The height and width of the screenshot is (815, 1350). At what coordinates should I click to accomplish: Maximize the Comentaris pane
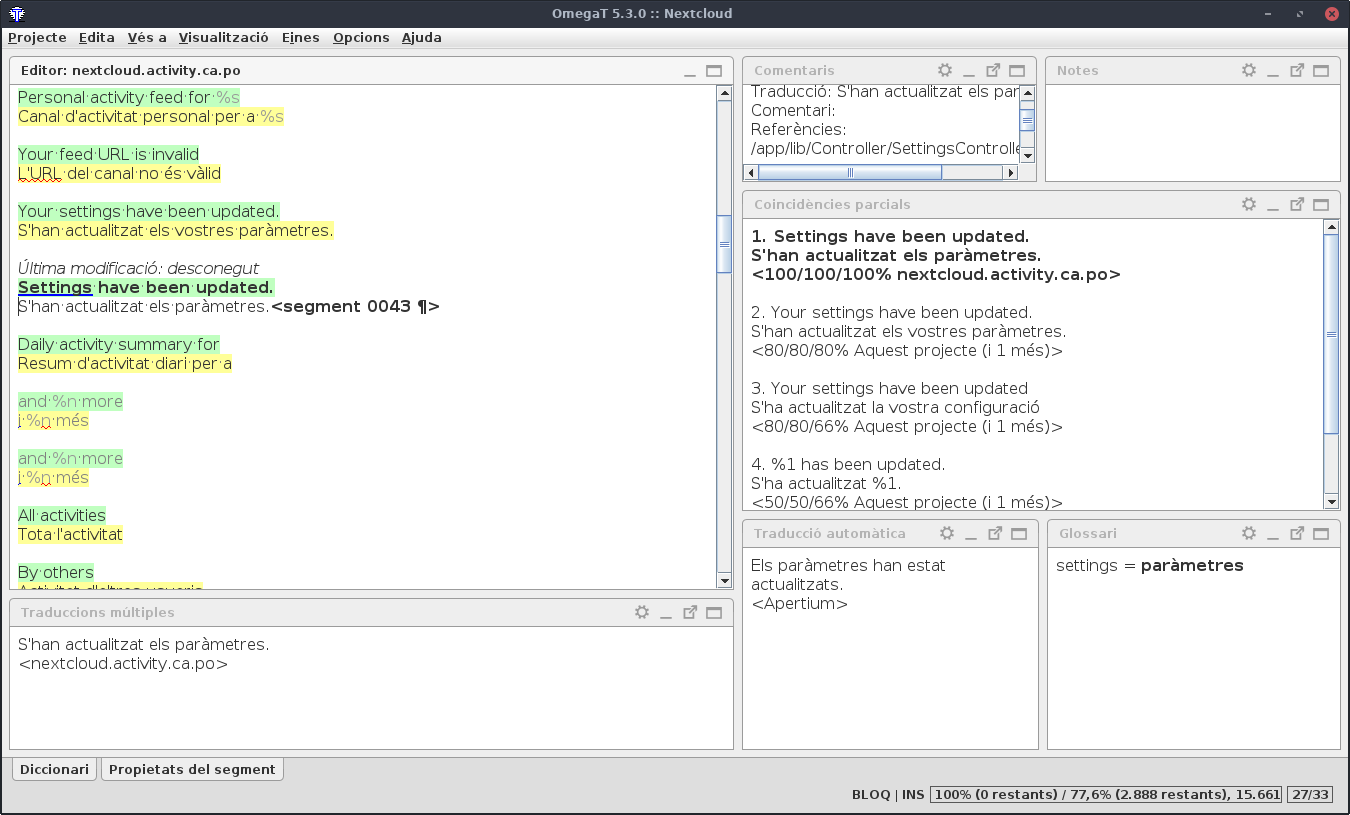tap(1017, 71)
